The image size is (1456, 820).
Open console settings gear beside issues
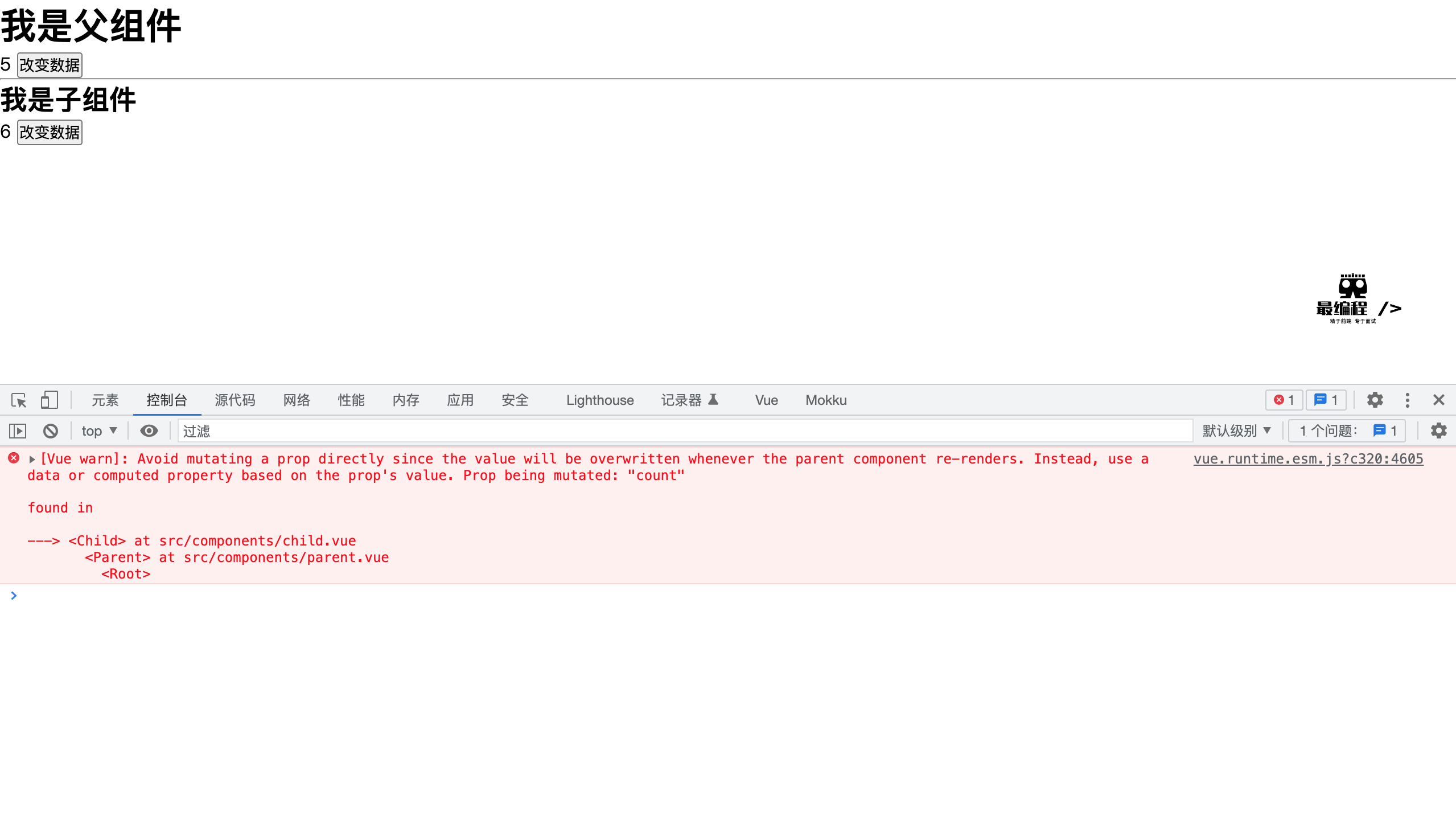pos(1438,431)
